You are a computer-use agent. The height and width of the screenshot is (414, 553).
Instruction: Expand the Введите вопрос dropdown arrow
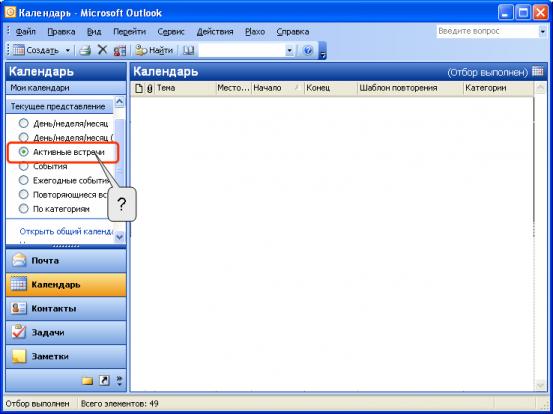tap(543, 32)
